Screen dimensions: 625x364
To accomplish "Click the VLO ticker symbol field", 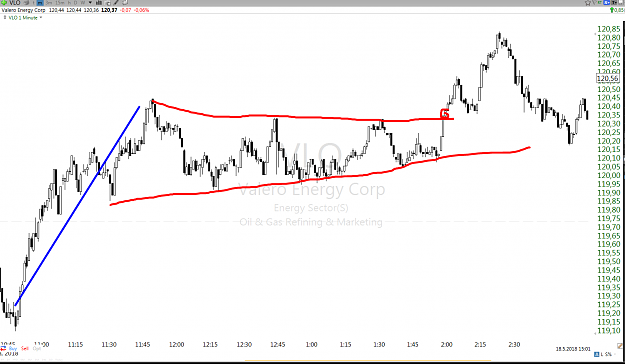I will pyautogui.click(x=14, y=2).
